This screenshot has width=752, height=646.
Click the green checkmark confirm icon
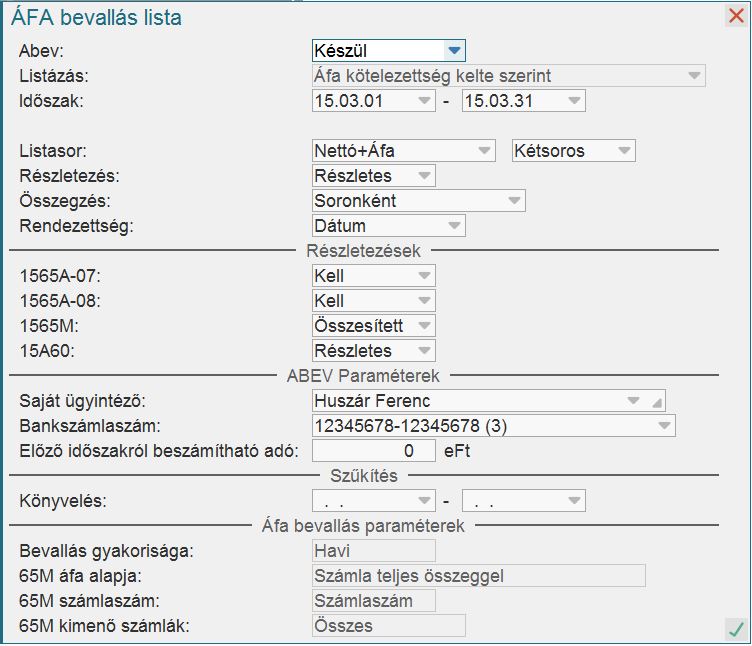pyautogui.click(x=735, y=629)
